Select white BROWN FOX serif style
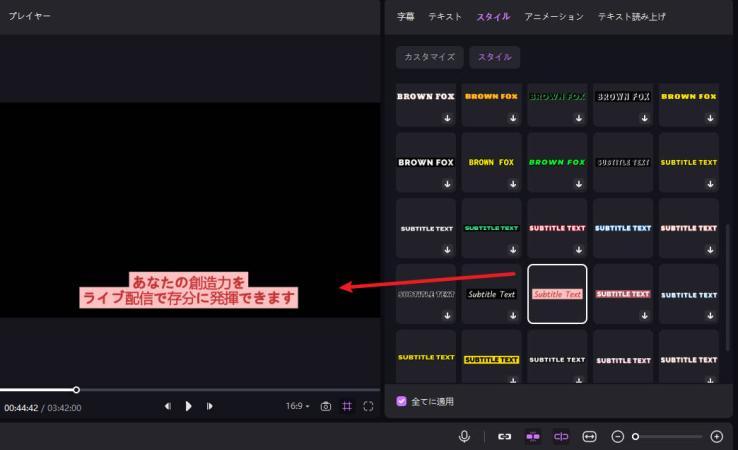 pyautogui.click(x=425, y=105)
